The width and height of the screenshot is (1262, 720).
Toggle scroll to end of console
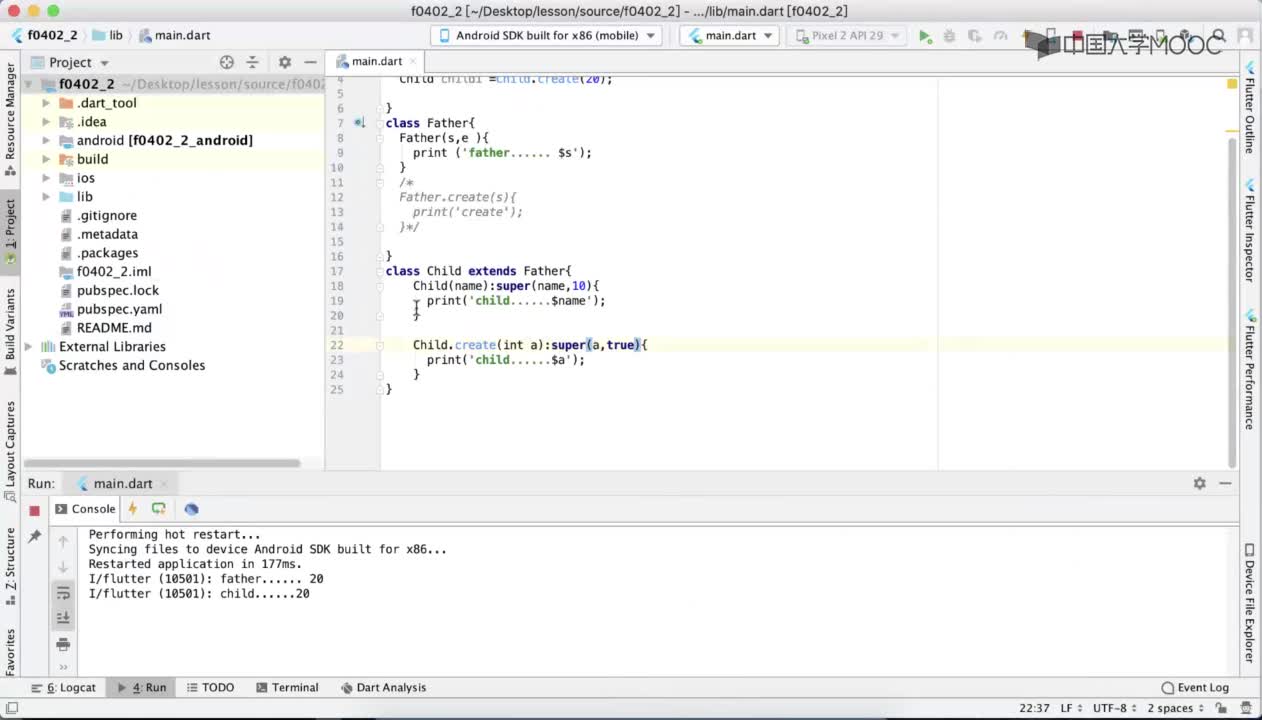[63, 617]
